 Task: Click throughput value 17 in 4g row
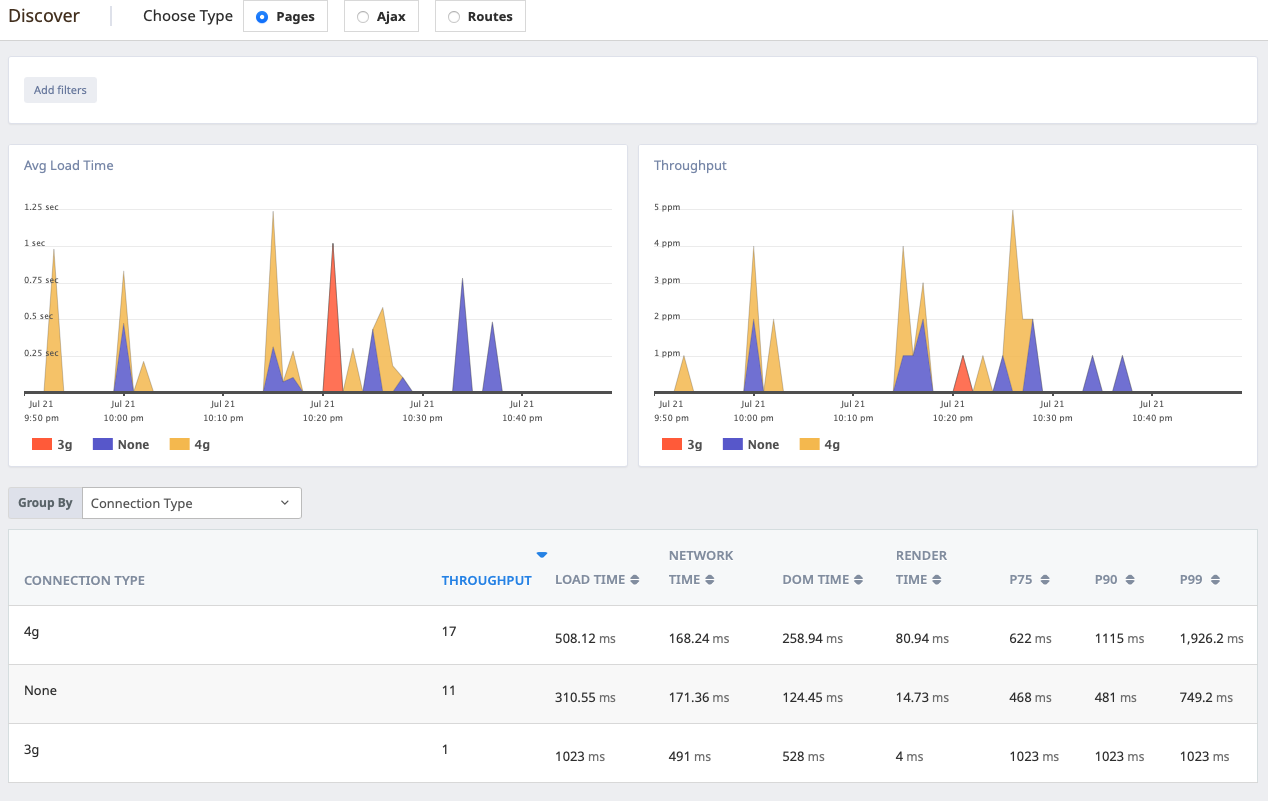[x=449, y=632]
